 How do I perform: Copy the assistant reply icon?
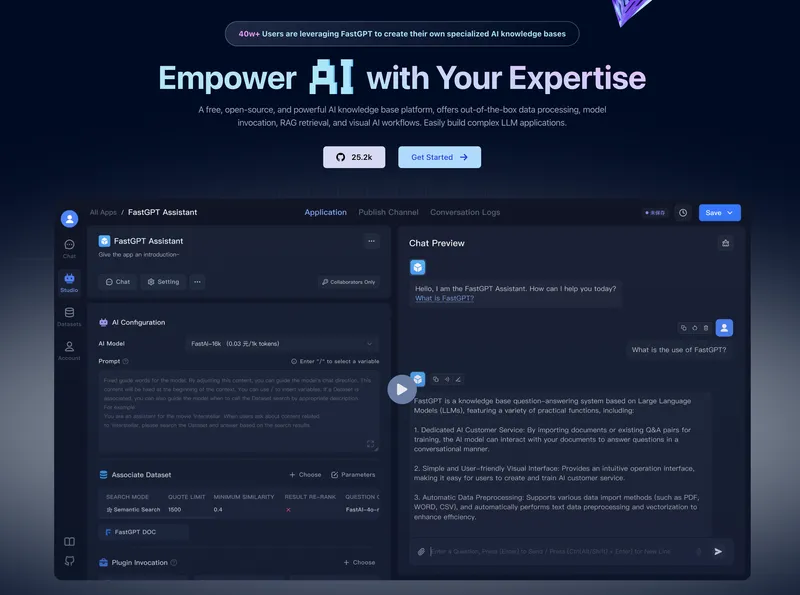point(436,379)
